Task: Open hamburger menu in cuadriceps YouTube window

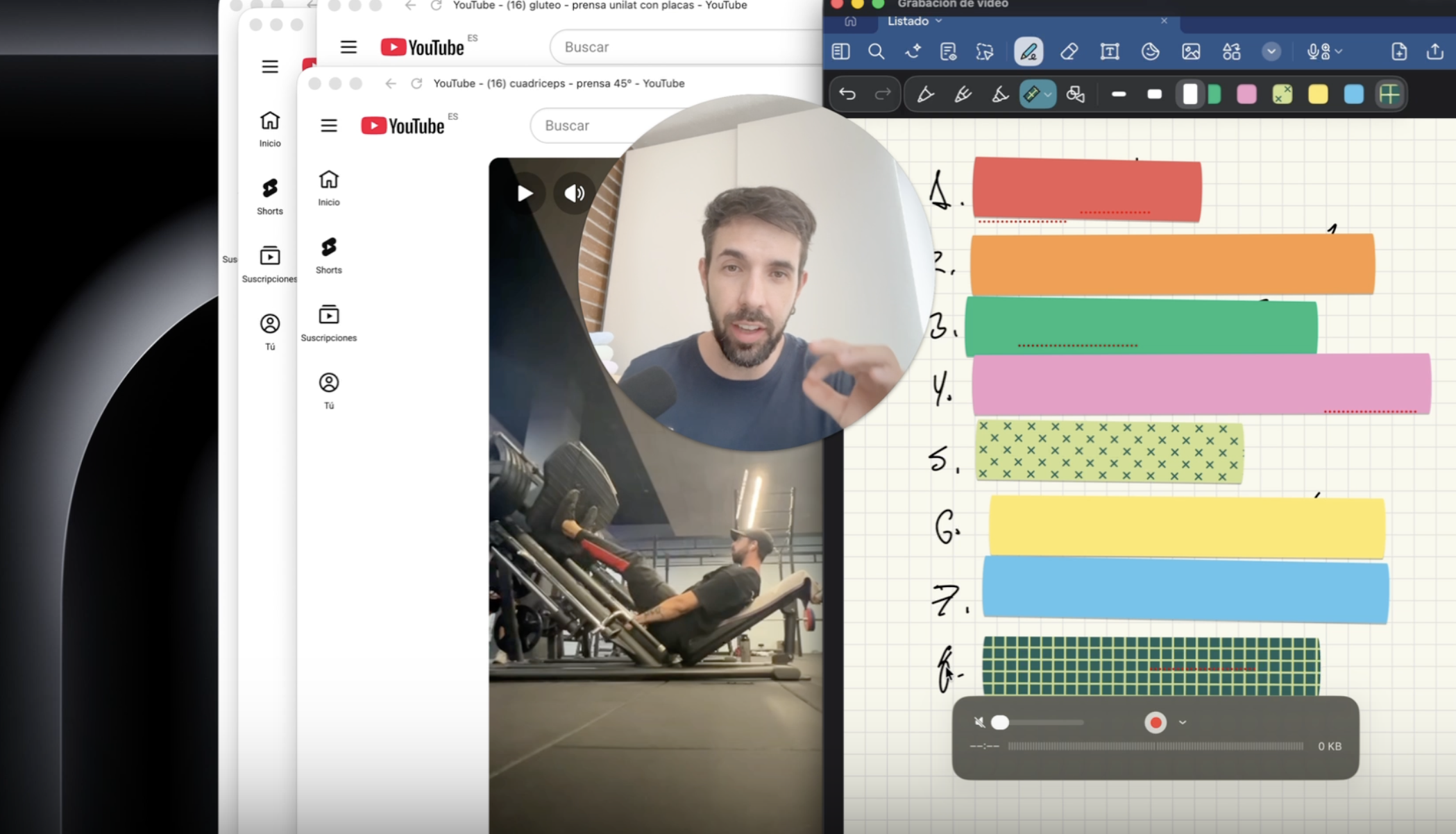Action: coord(329,126)
